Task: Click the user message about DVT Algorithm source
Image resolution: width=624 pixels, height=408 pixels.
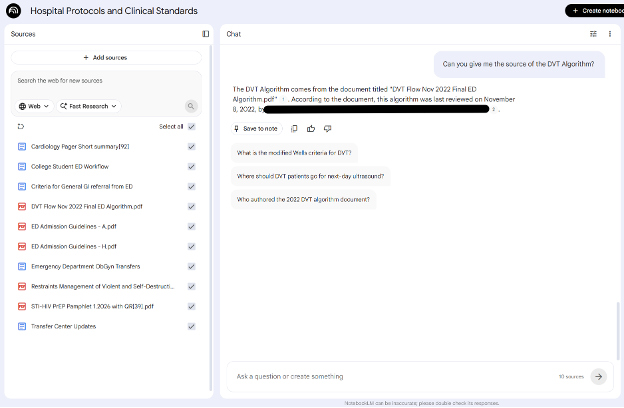Action: pos(519,64)
